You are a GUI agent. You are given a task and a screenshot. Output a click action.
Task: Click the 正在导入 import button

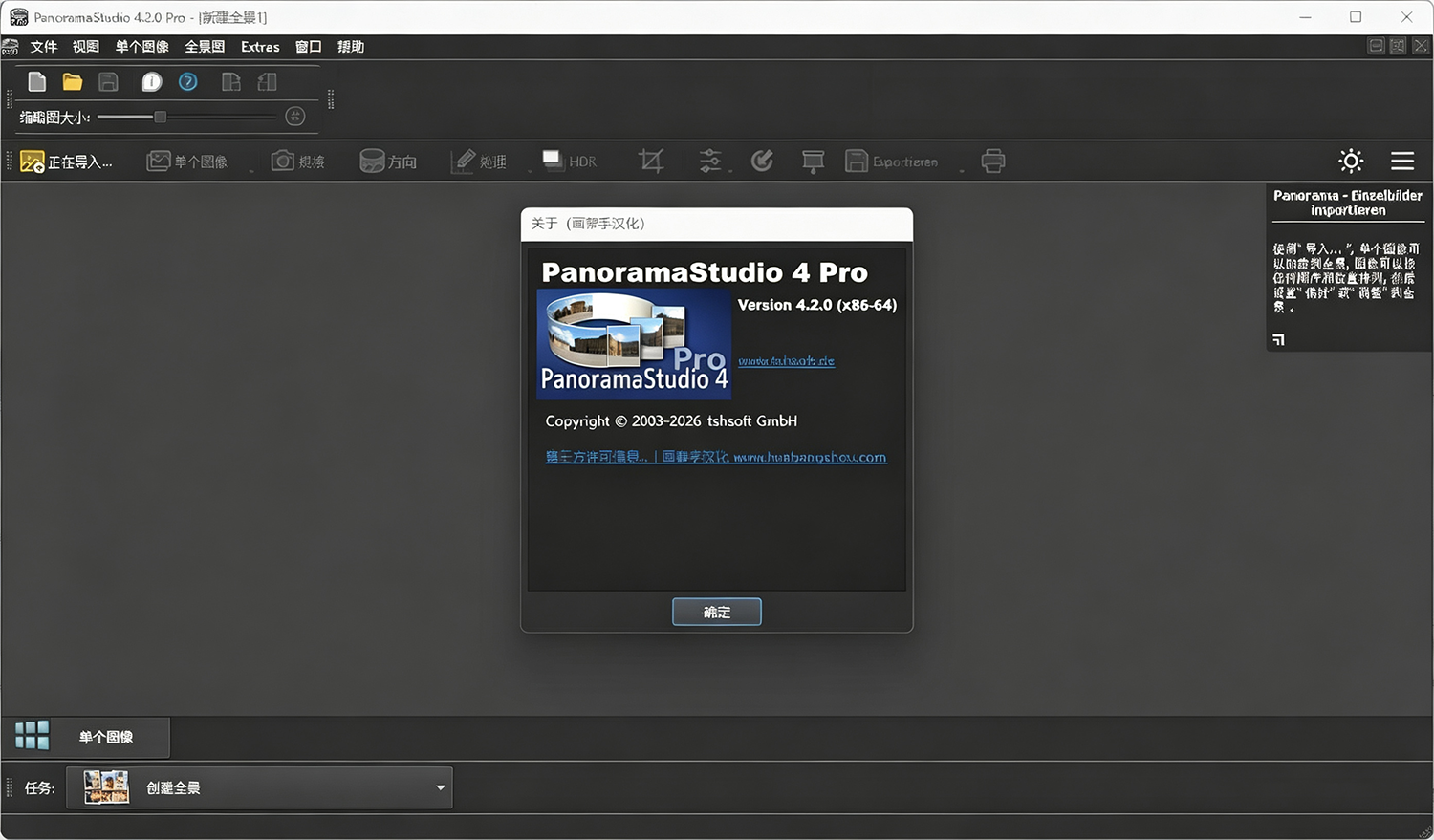pos(67,162)
